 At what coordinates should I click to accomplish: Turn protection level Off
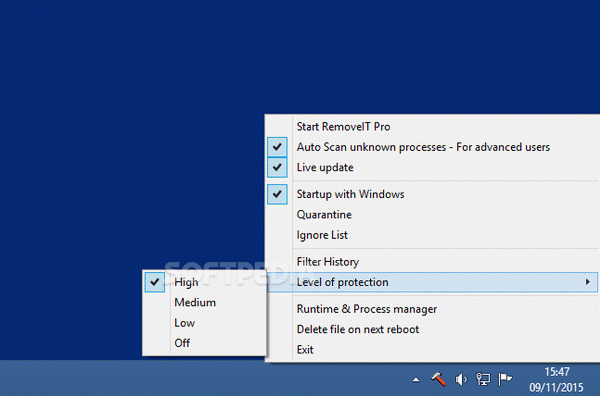pos(204,343)
